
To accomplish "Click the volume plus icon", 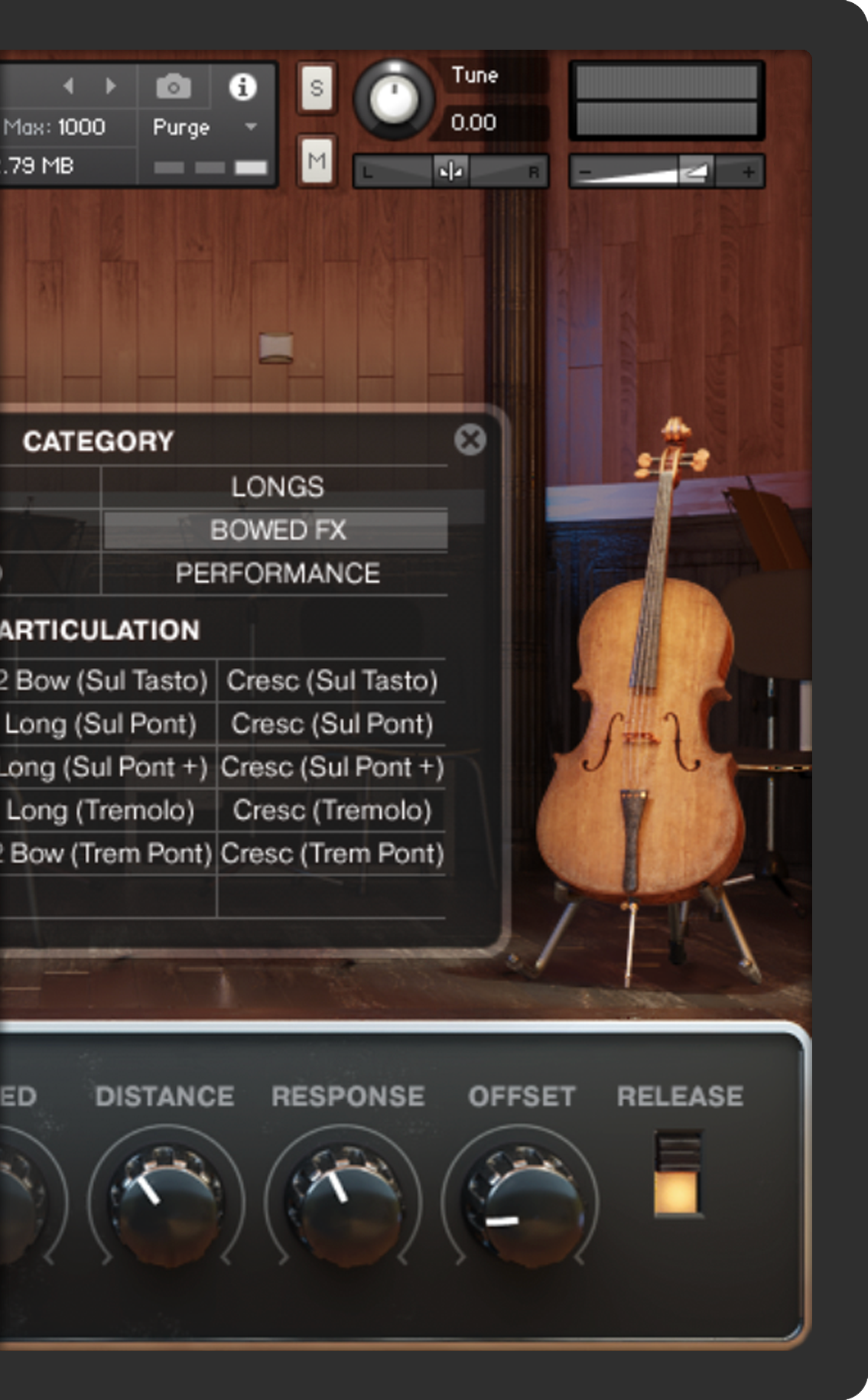I will pyautogui.click(x=748, y=172).
